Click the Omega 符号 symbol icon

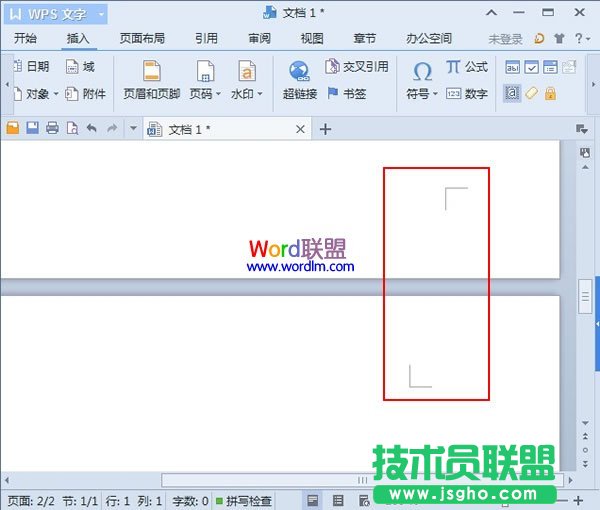point(422,72)
